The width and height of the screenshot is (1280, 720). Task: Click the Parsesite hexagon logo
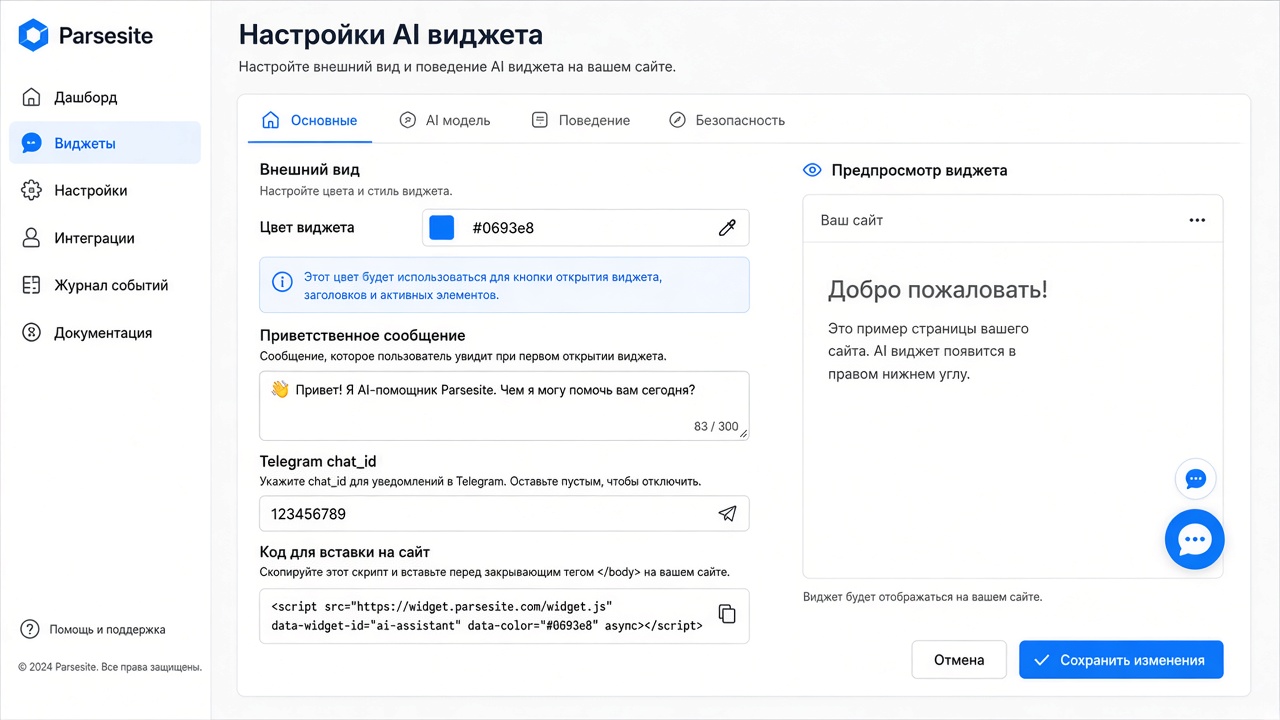tap(33, 36)
